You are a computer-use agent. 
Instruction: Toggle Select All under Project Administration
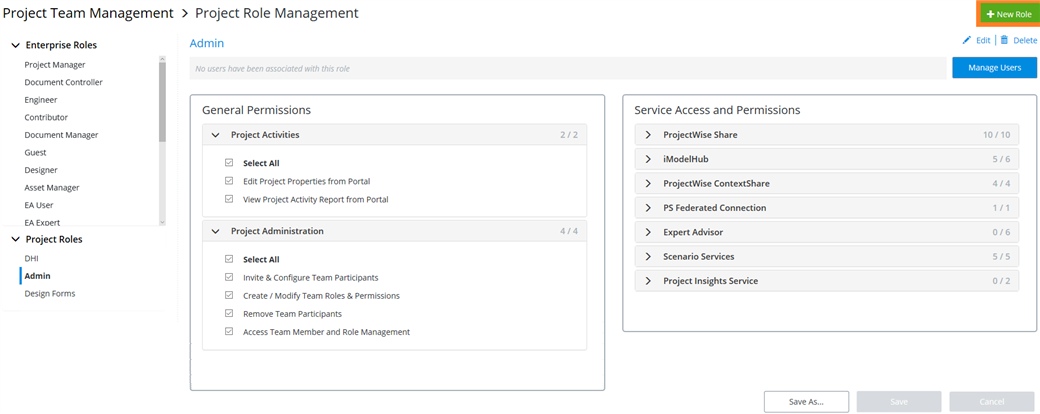pos(229,259)
